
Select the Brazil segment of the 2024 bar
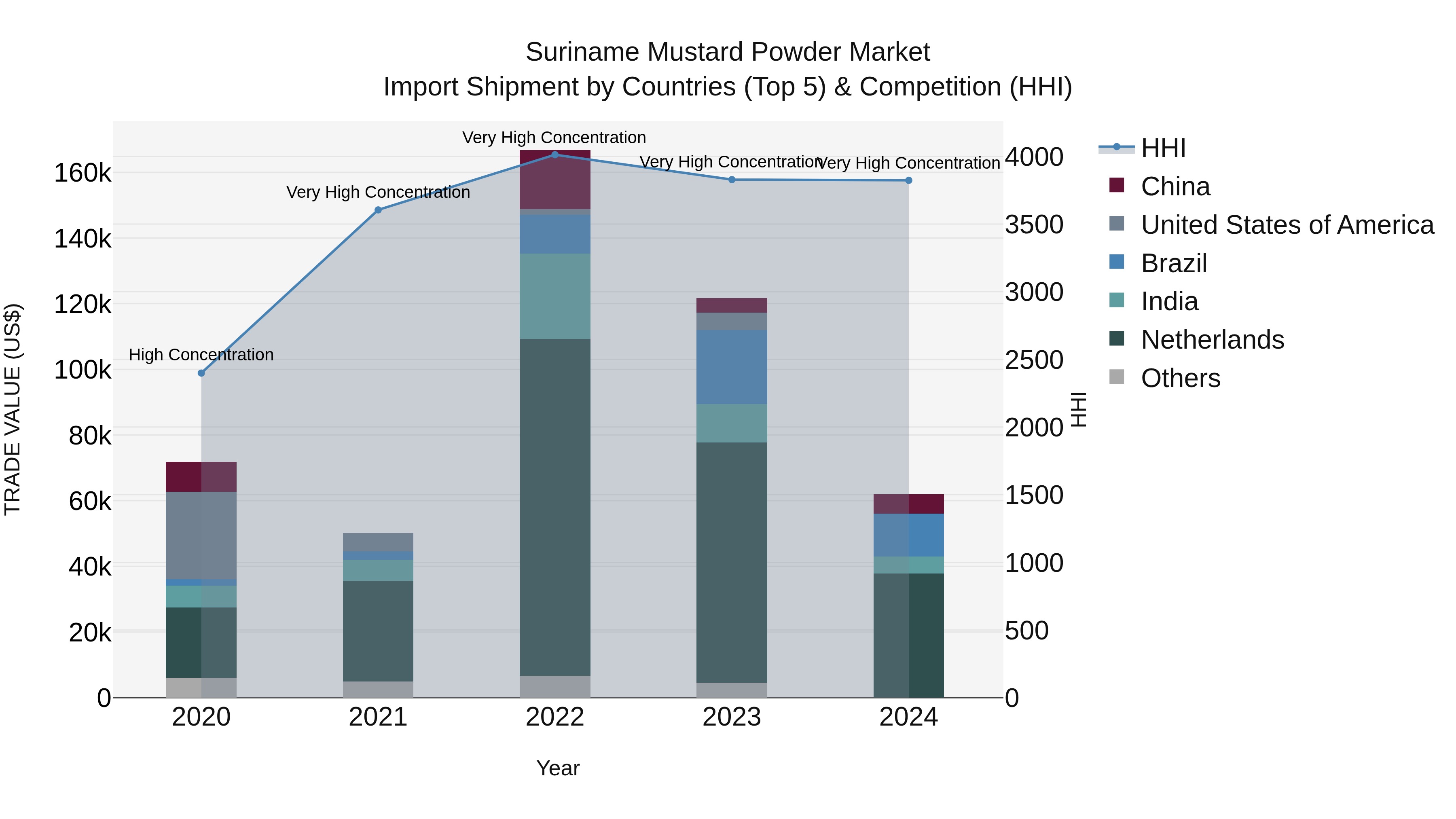(908, 535)
